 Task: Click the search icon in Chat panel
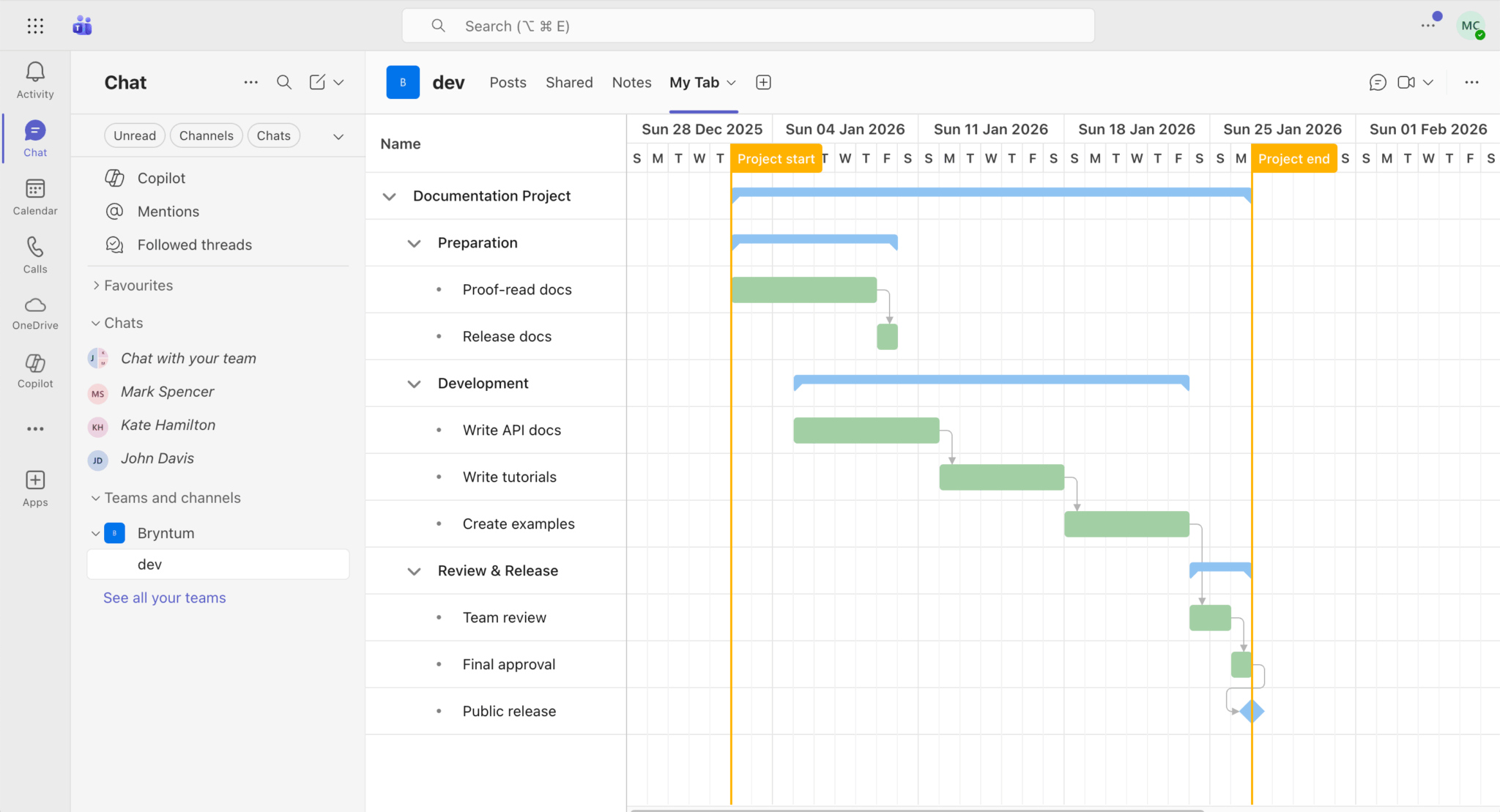click(284, 82)
